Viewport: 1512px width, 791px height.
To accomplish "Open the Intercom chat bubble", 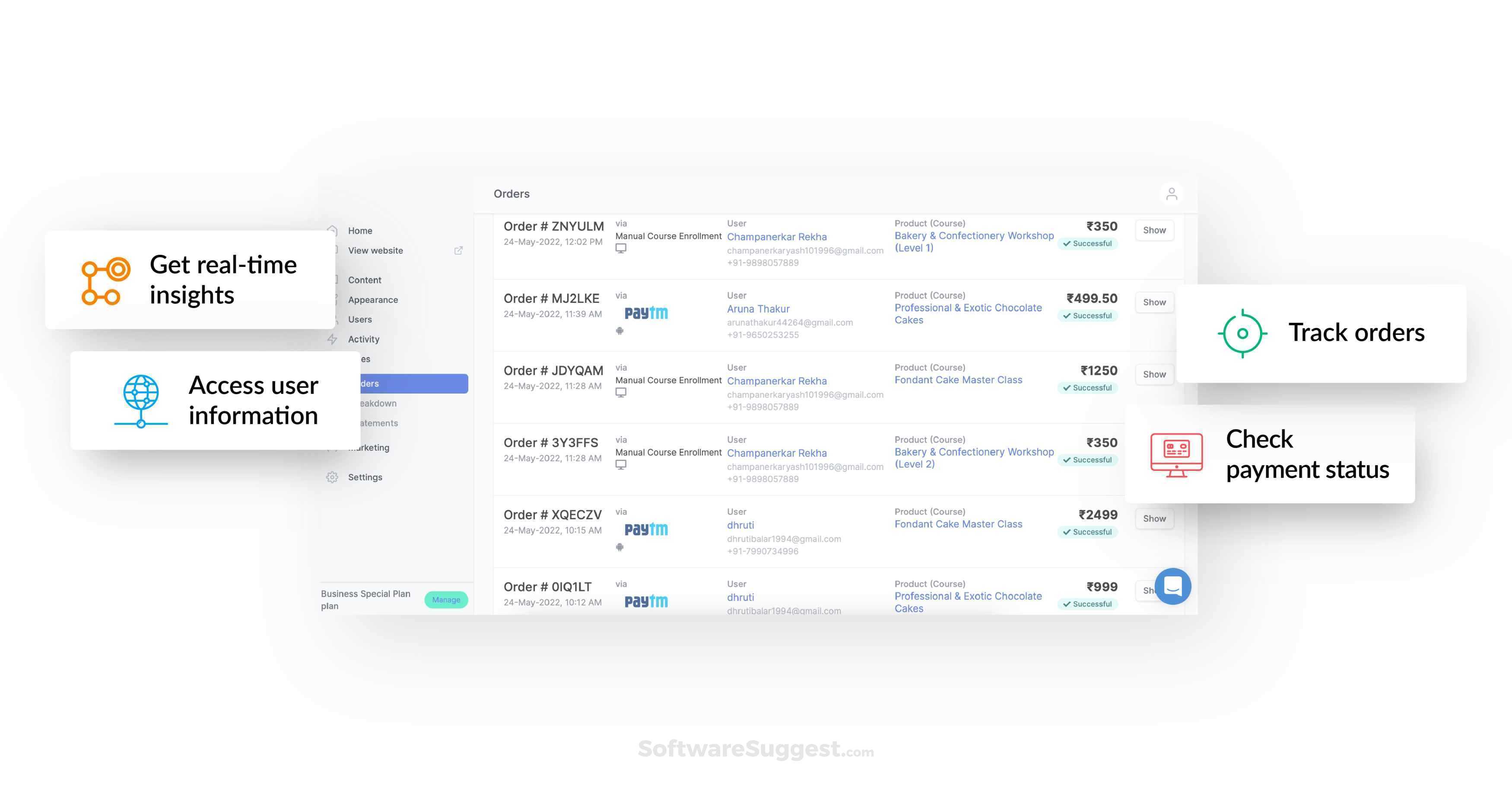I will (x=1172, y=586).
